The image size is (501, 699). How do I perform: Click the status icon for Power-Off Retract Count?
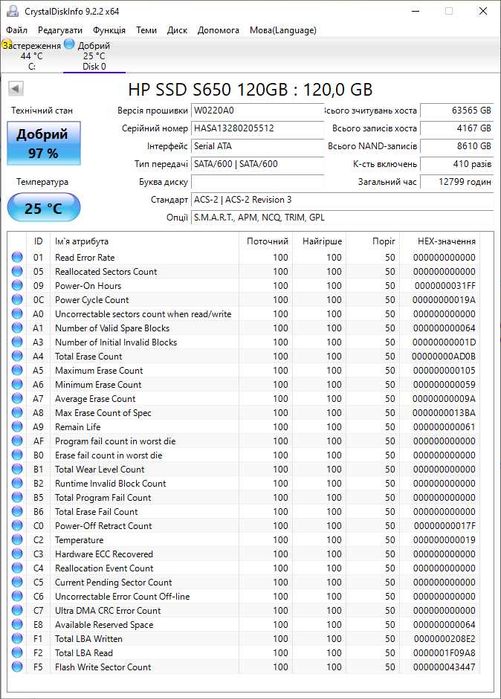click(x=17, y=525)
